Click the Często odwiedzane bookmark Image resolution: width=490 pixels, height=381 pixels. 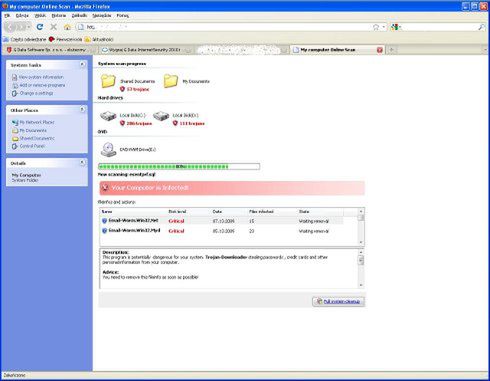coord(25,39)
